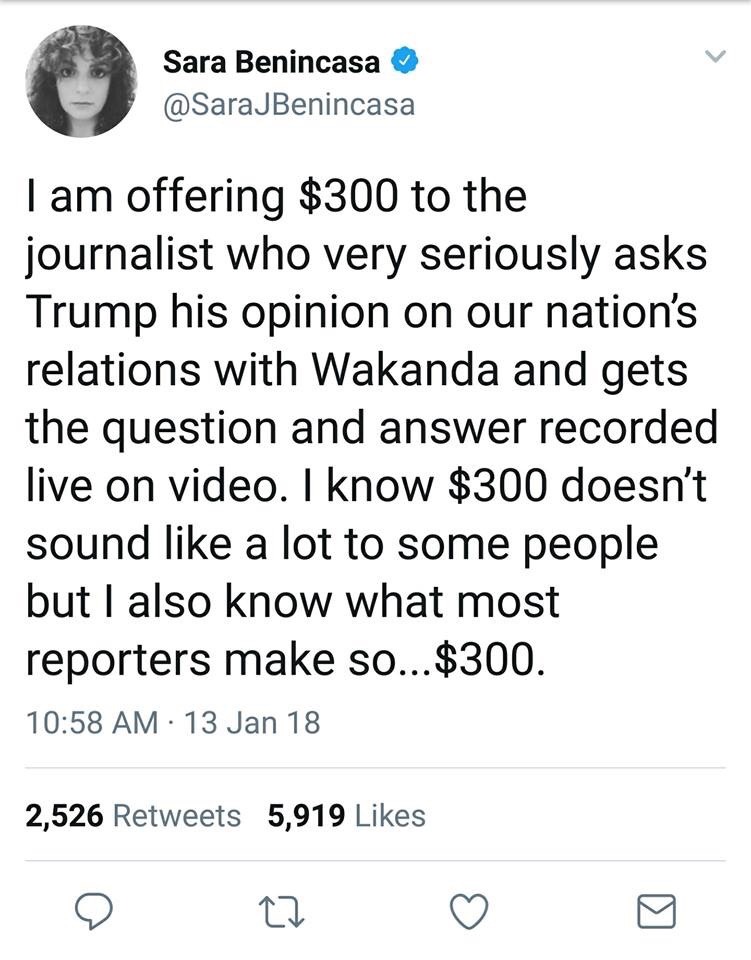
Task: Click the display name Sara Benincasa
Action: pos(271,63)
